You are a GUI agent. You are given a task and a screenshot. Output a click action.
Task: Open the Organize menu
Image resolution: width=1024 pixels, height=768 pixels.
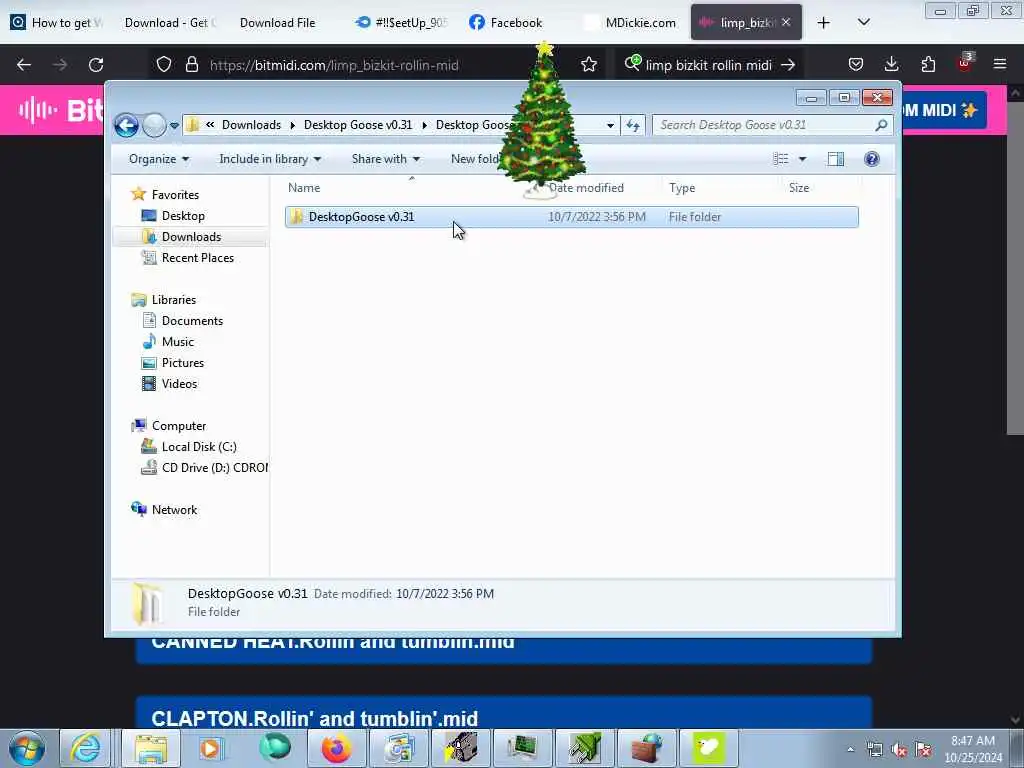click(159, 159)
